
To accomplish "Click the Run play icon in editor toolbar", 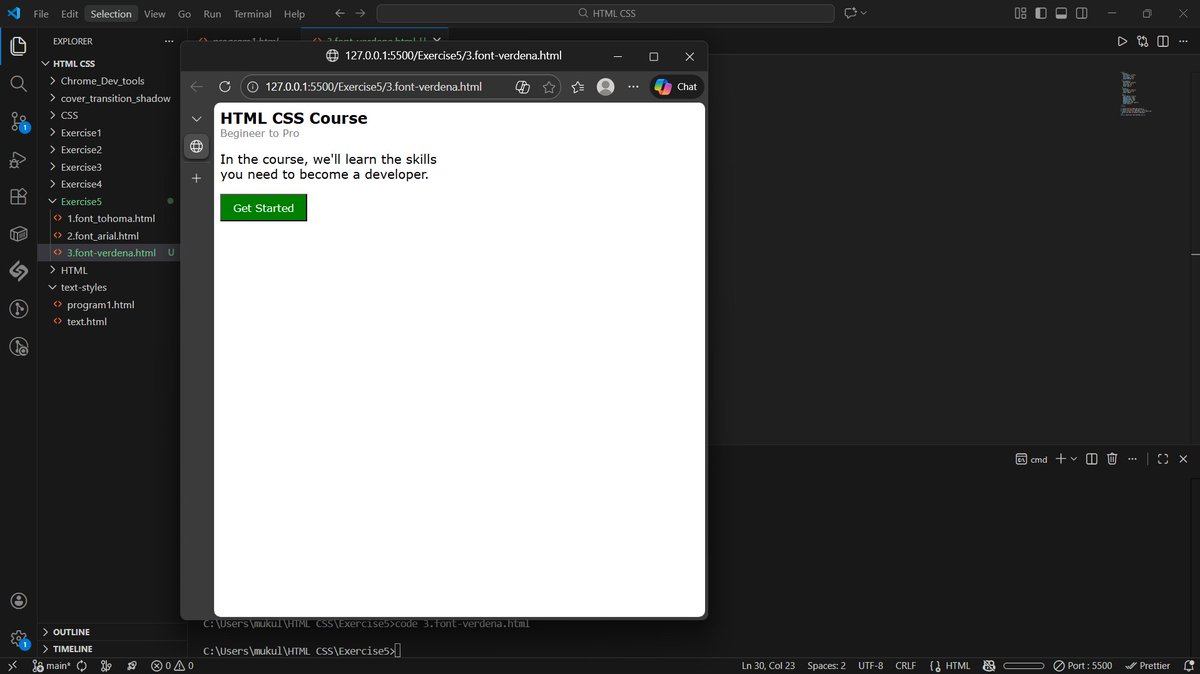I will tap(1122, 41).
